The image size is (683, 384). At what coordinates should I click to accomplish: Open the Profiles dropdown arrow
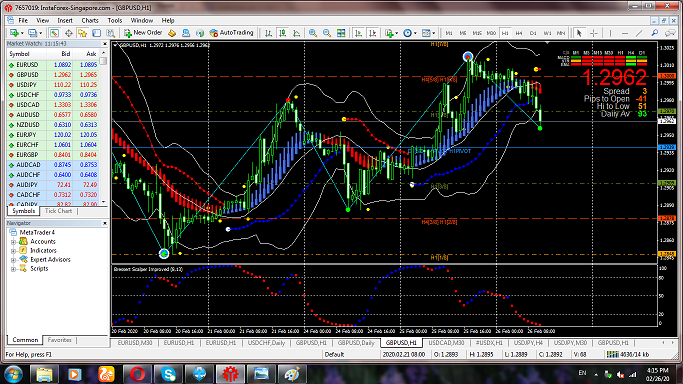[41, 33]
